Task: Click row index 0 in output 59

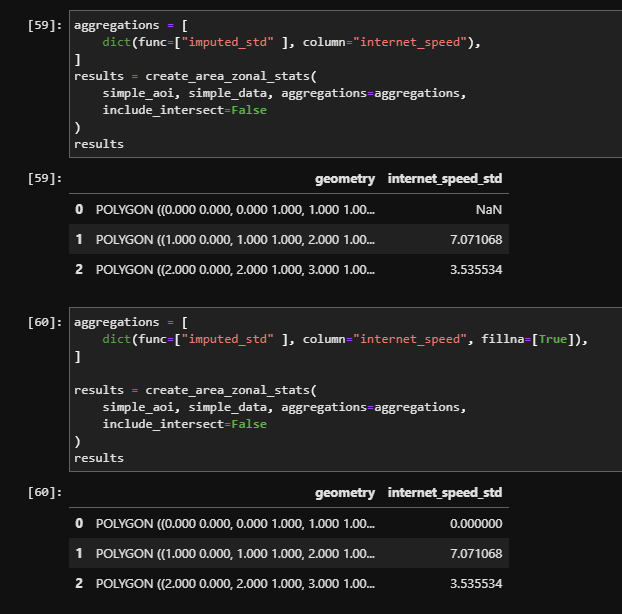Action: (x=79, y=209)
